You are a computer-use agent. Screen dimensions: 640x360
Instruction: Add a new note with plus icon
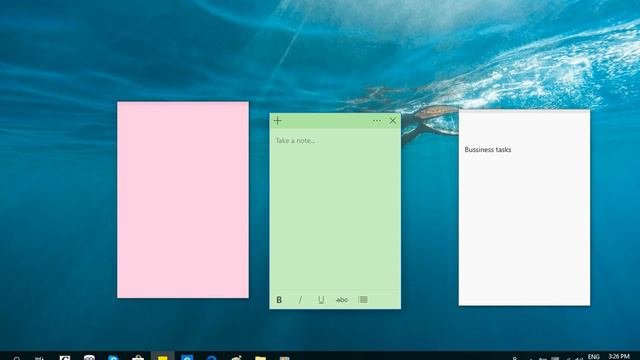coord(278,121)
